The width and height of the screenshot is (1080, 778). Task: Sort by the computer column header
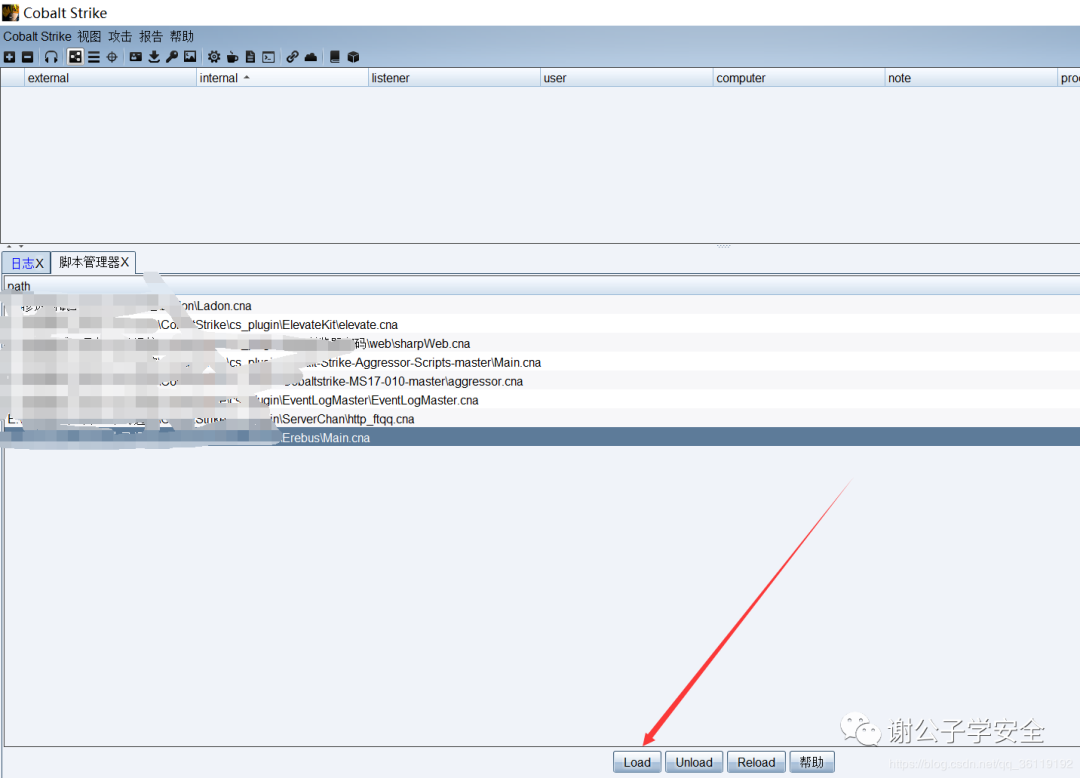[x=799, y=78]
